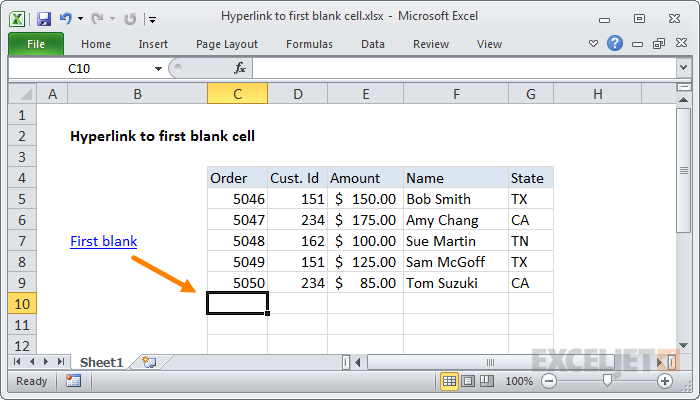This screenshot has width=700, height=400.
Task: Undo the last action
Action: pos(66,19)
